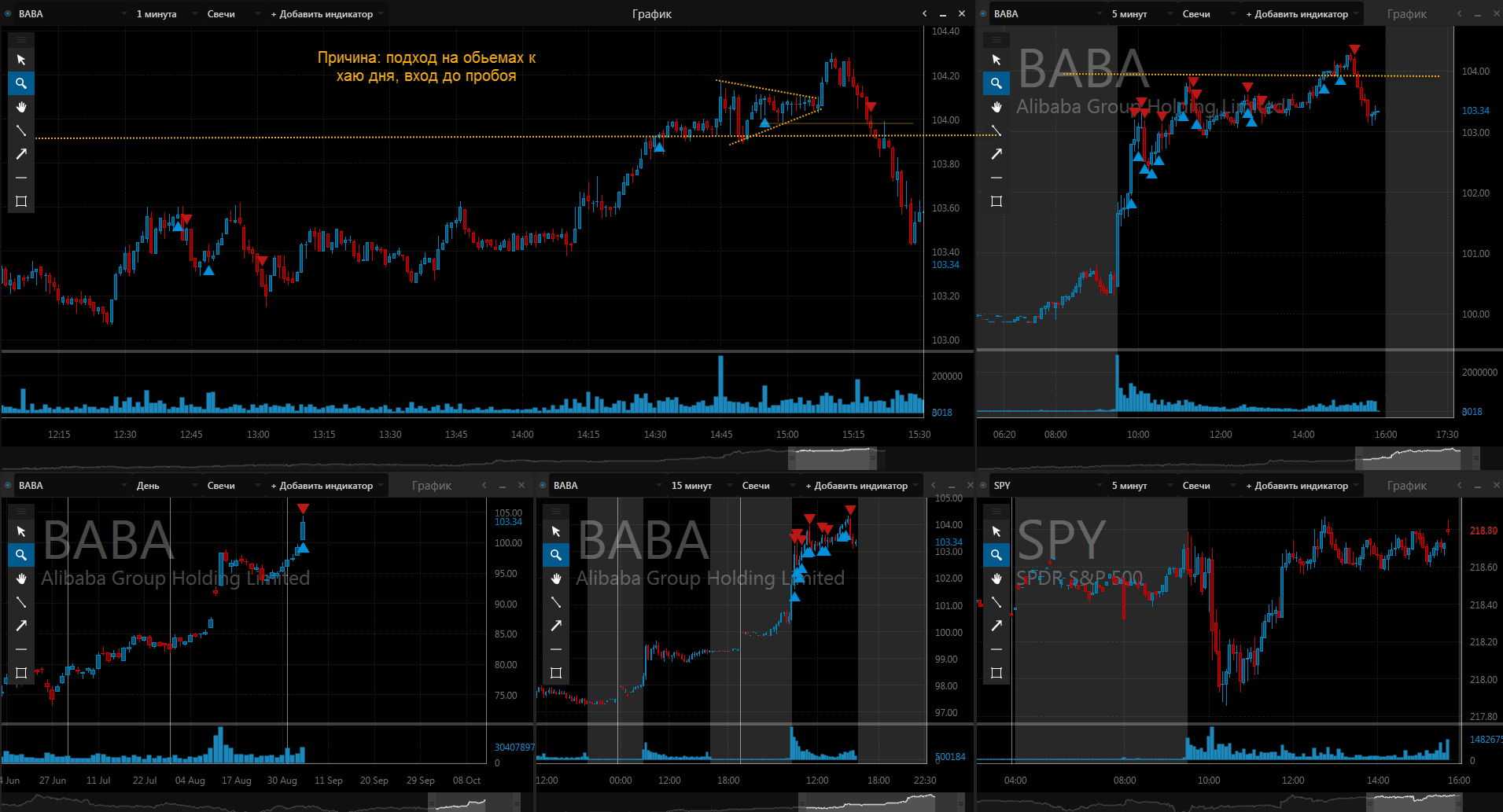1503x812 pixels.
Task: Toggle the link circle on BABA daily panel
Action: point(8,485)
